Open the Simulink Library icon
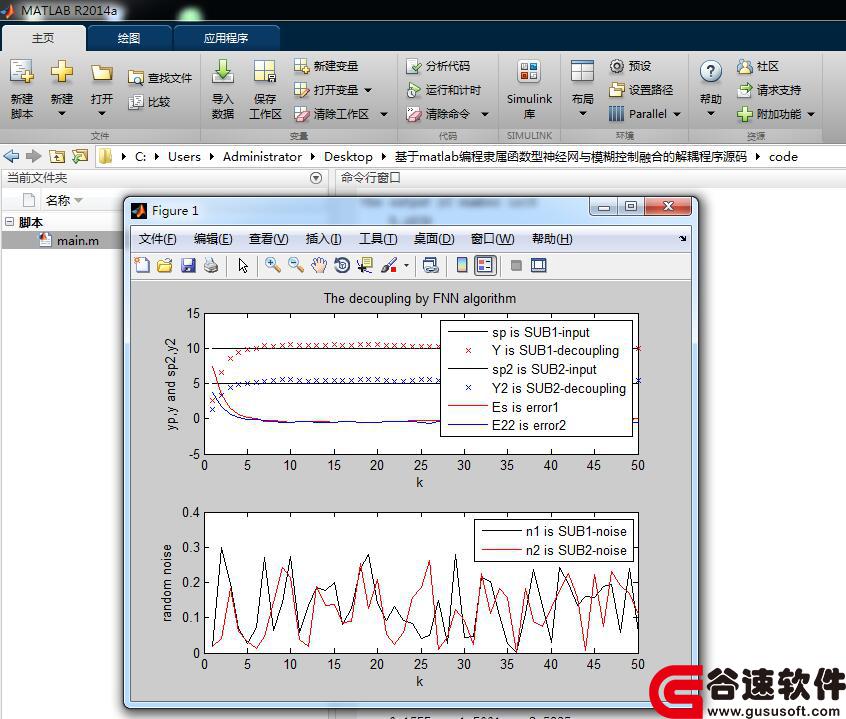This screenshot has width=846, height=719. point(529,71)
